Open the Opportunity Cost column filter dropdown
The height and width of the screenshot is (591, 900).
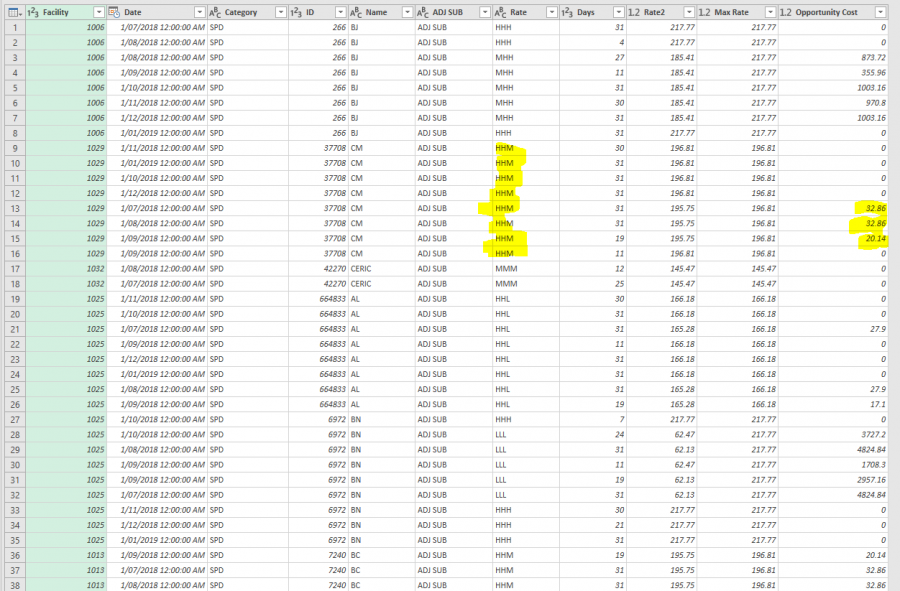coord(880,12)
